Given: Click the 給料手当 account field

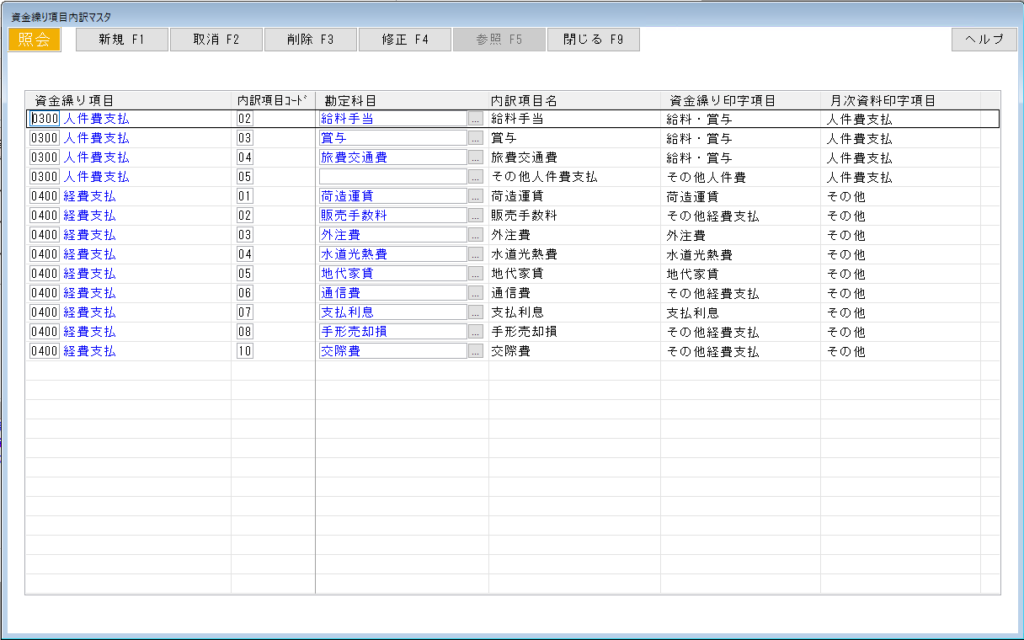Looking at the screenshot, I should tap(392, 119).
